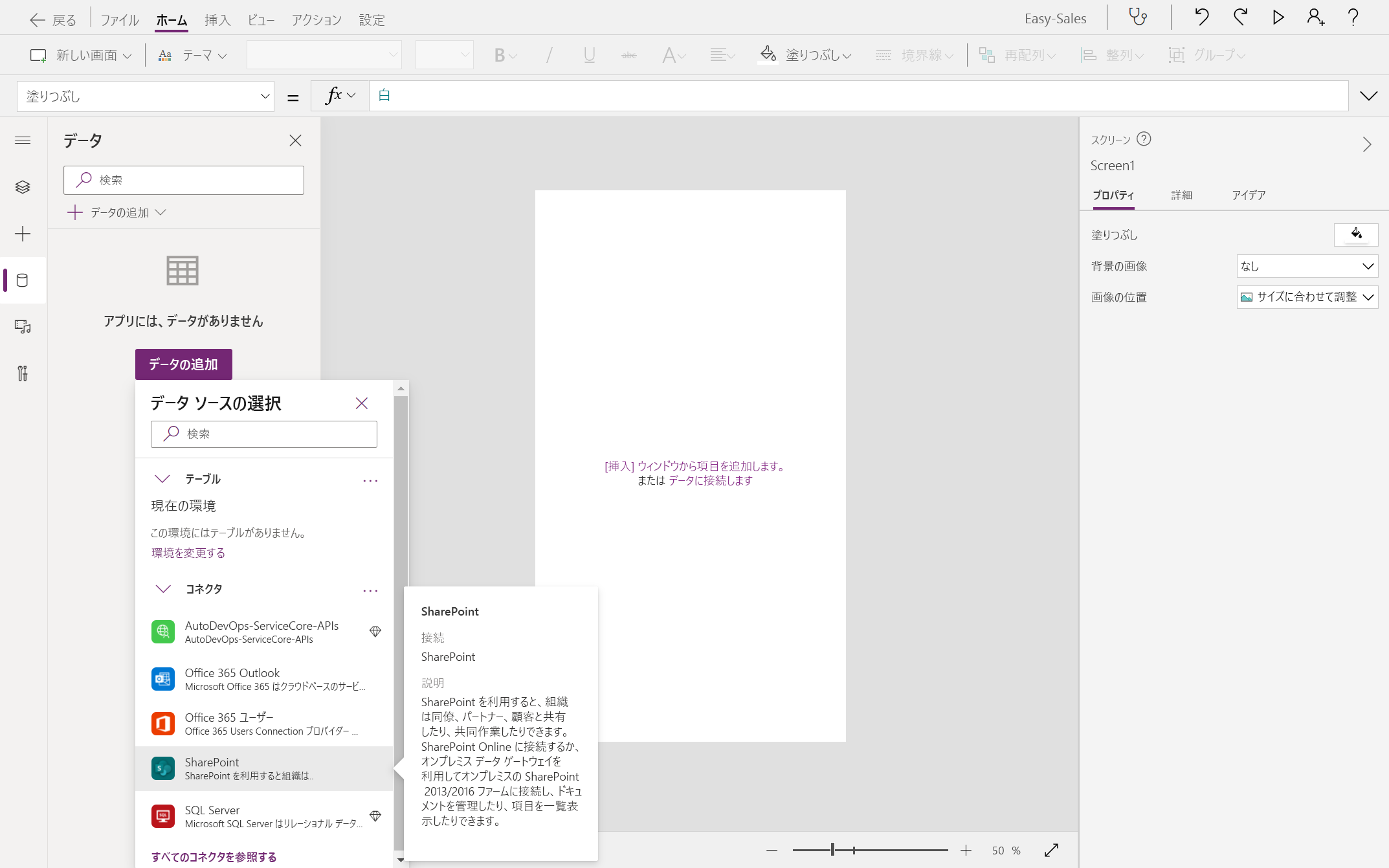Open the Tree view panel
The image size is (1389, 868).
[23, 187]
